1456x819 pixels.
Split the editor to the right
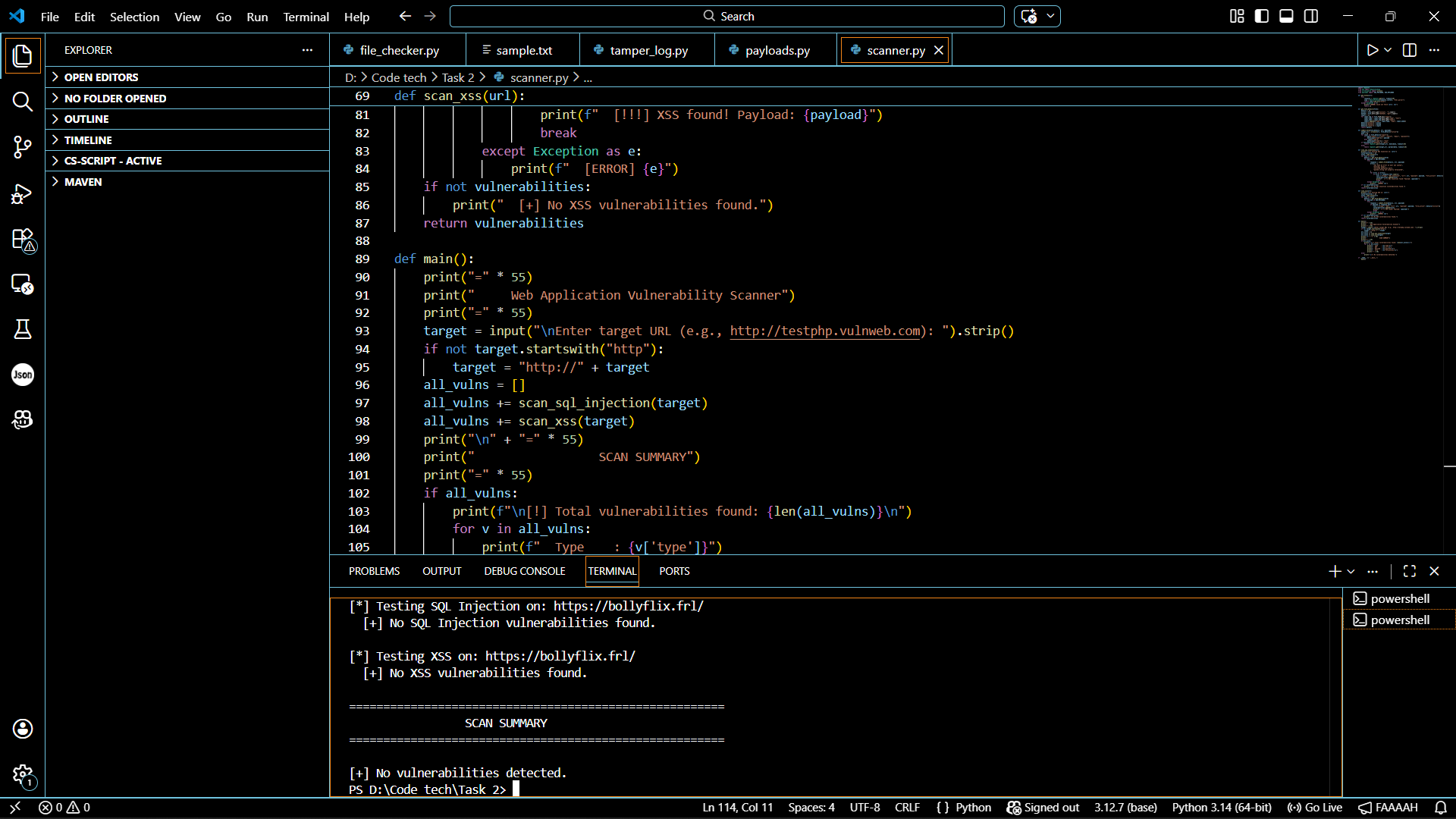pyautogui.click(x=1410, y=50)
